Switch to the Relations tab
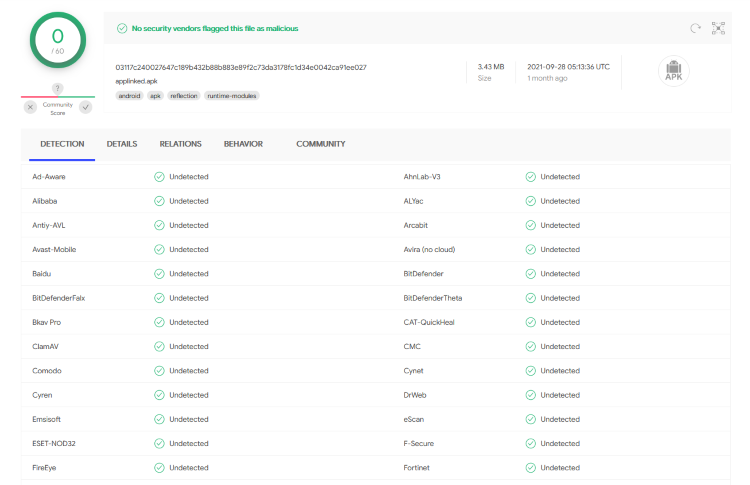Screen dimensions: 750x485 180,144
